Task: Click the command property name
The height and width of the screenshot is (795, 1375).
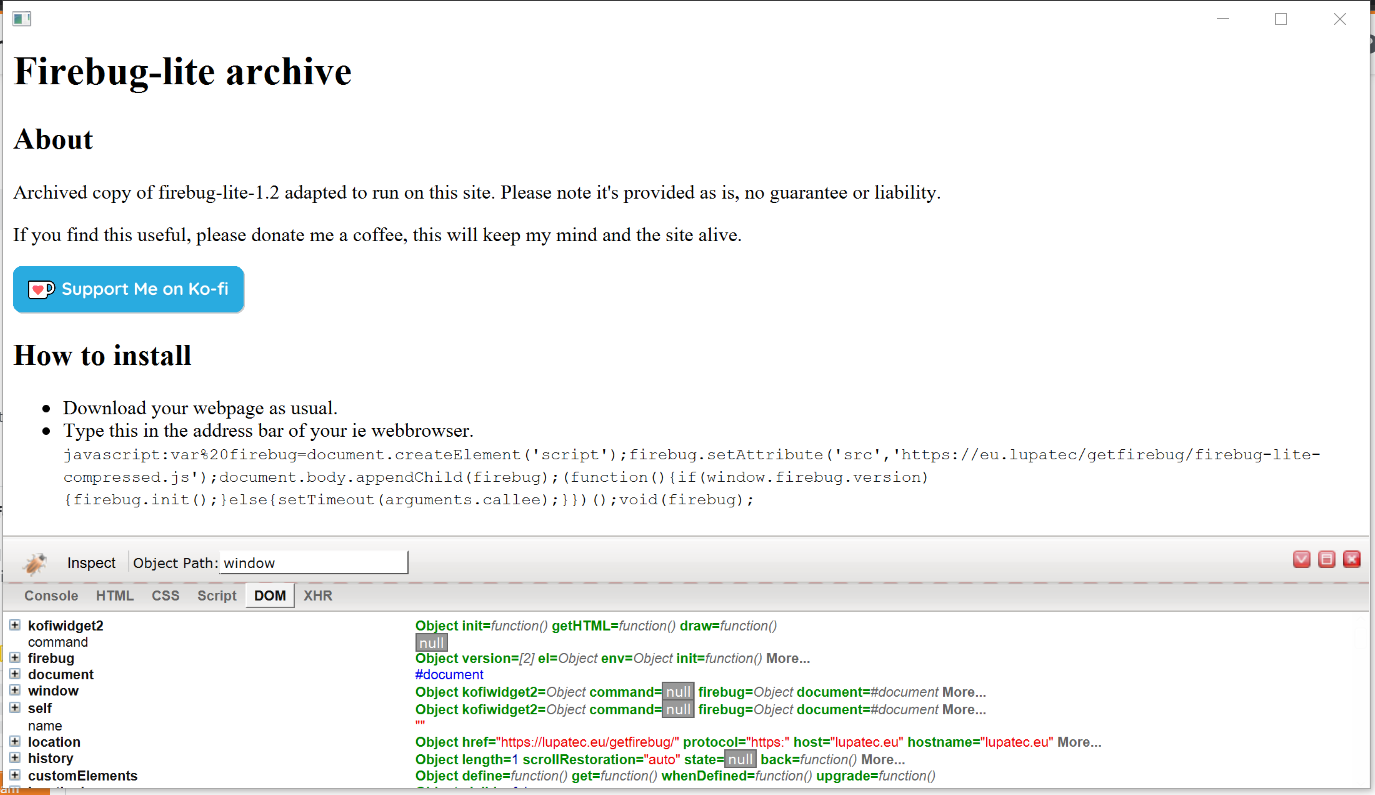Action: coord(58,642)
